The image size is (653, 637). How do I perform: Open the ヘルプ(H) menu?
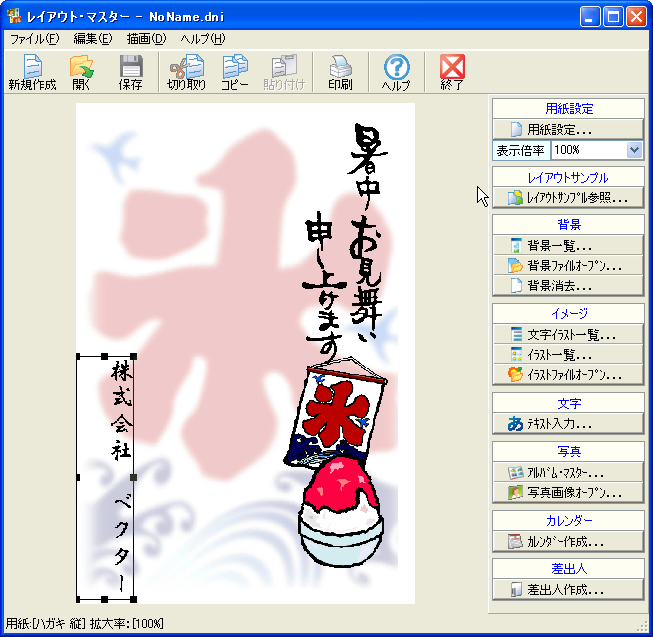[x=203, y=39]
